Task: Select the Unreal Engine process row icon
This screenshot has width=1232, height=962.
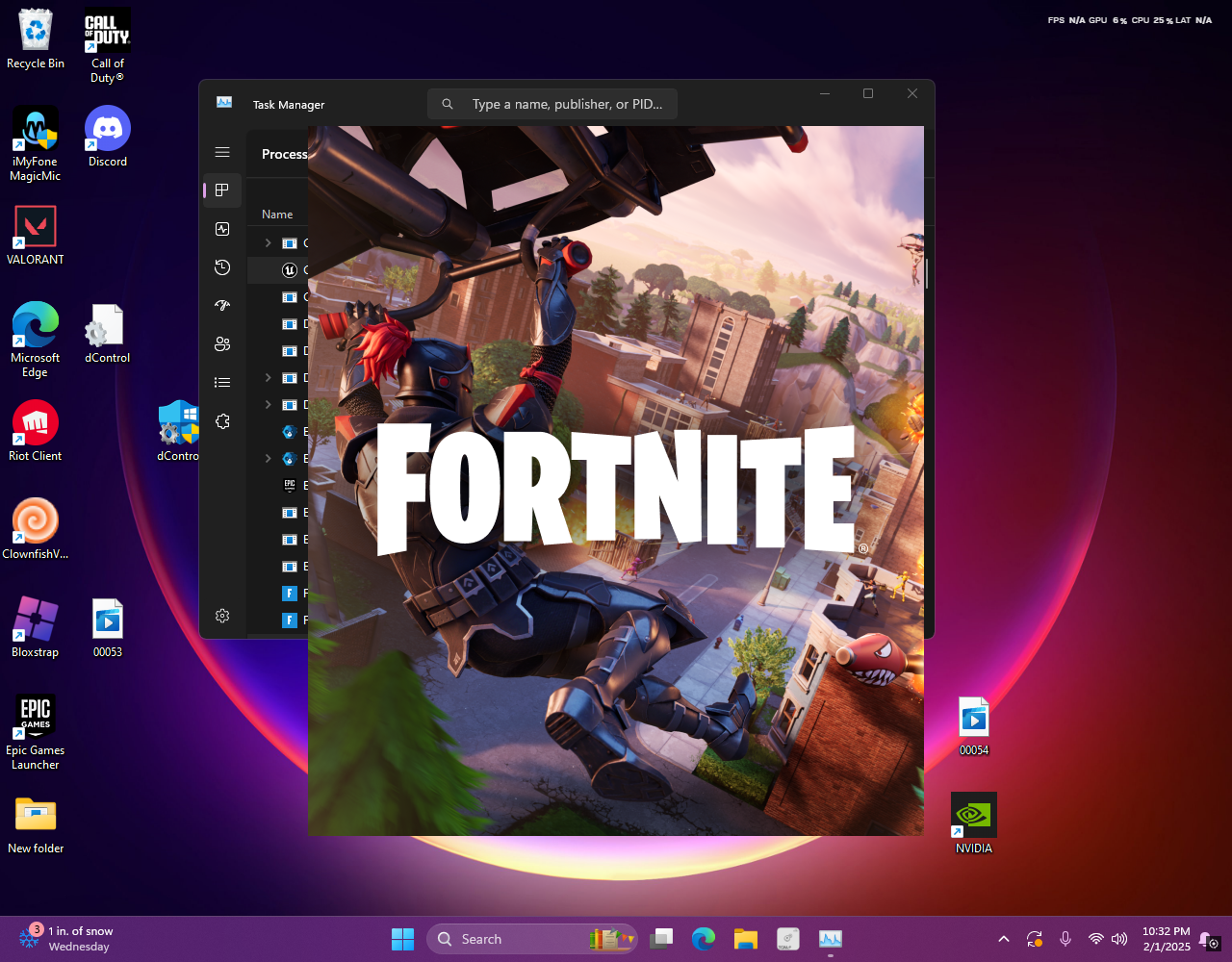Action: point(289,270)
